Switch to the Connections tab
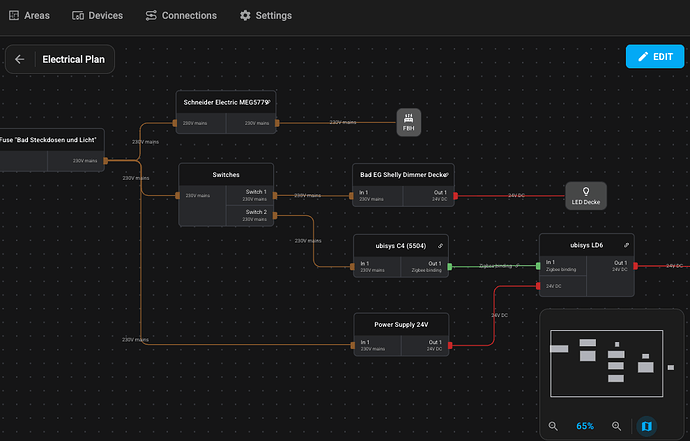 pyautogui.click(x=181, y=15)
